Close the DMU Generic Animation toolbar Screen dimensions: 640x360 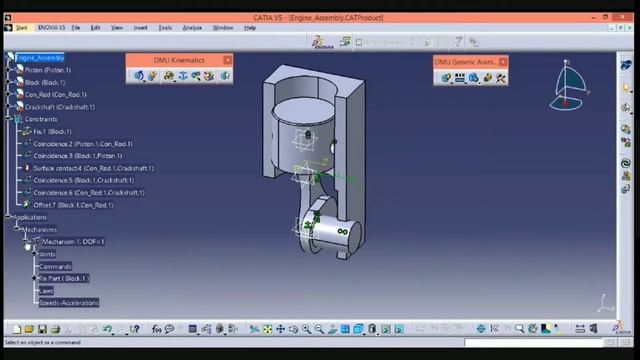coord(503,62)
